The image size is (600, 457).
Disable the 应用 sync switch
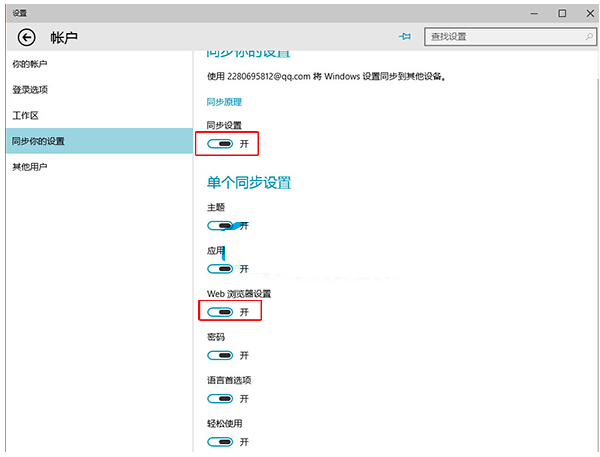pyautogui.click(x=220, y=268)
